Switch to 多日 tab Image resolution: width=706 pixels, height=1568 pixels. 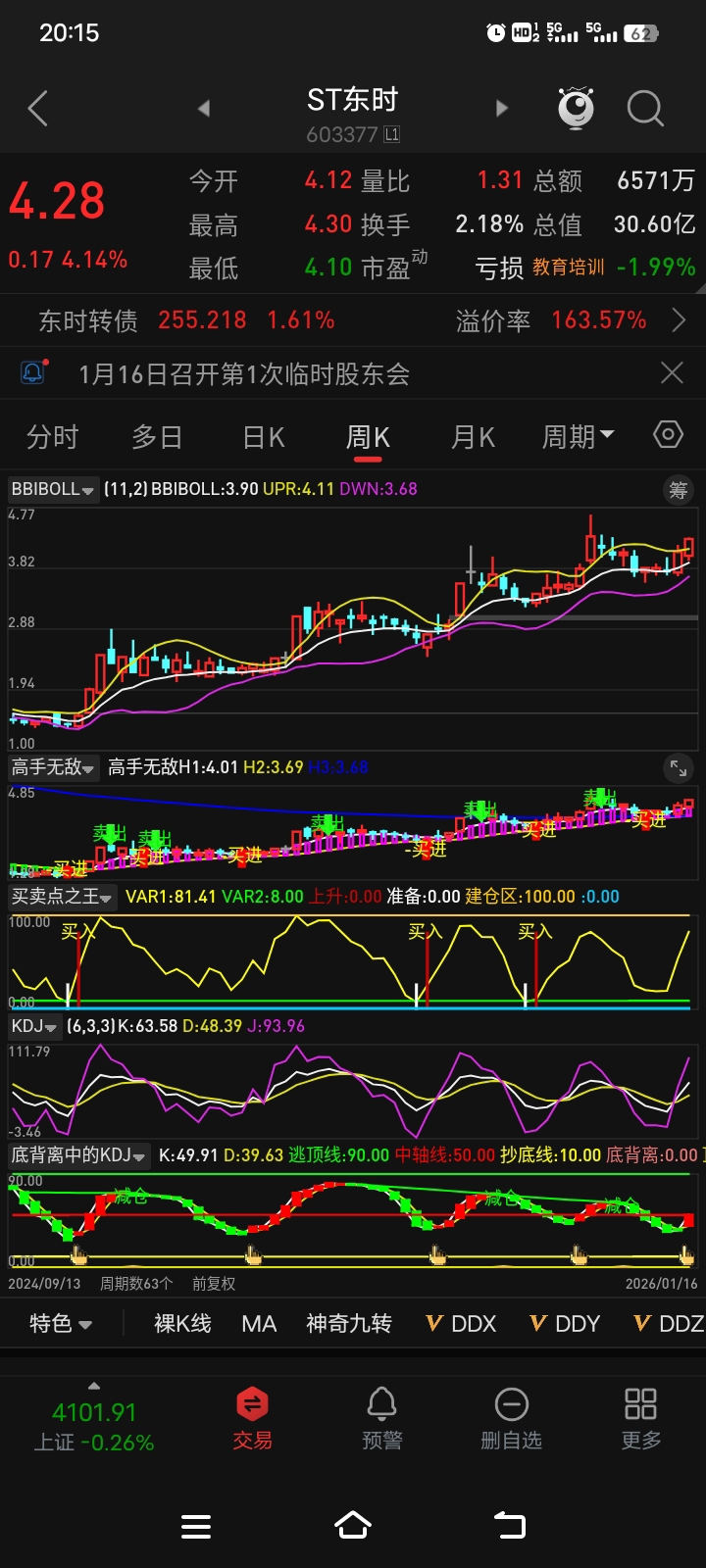(x=158, y=437)
